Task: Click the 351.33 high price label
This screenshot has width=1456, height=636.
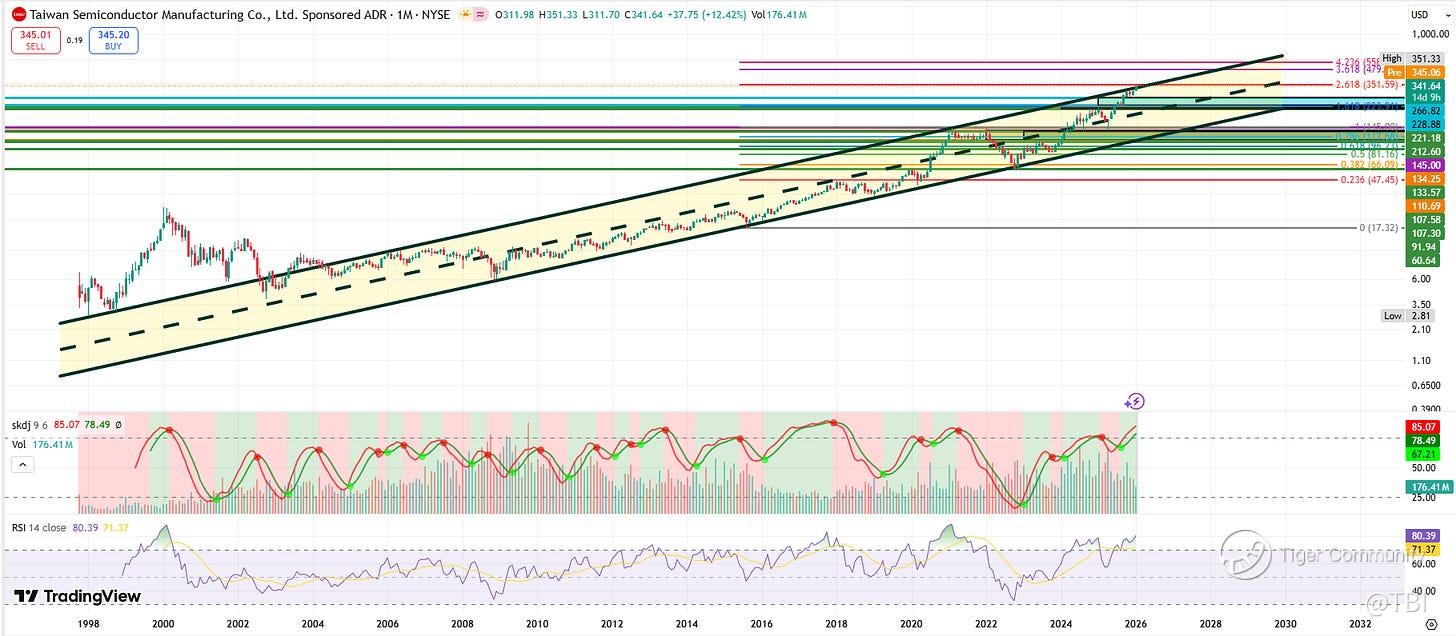Action: pyautogui.click(x=1424, y=59)
